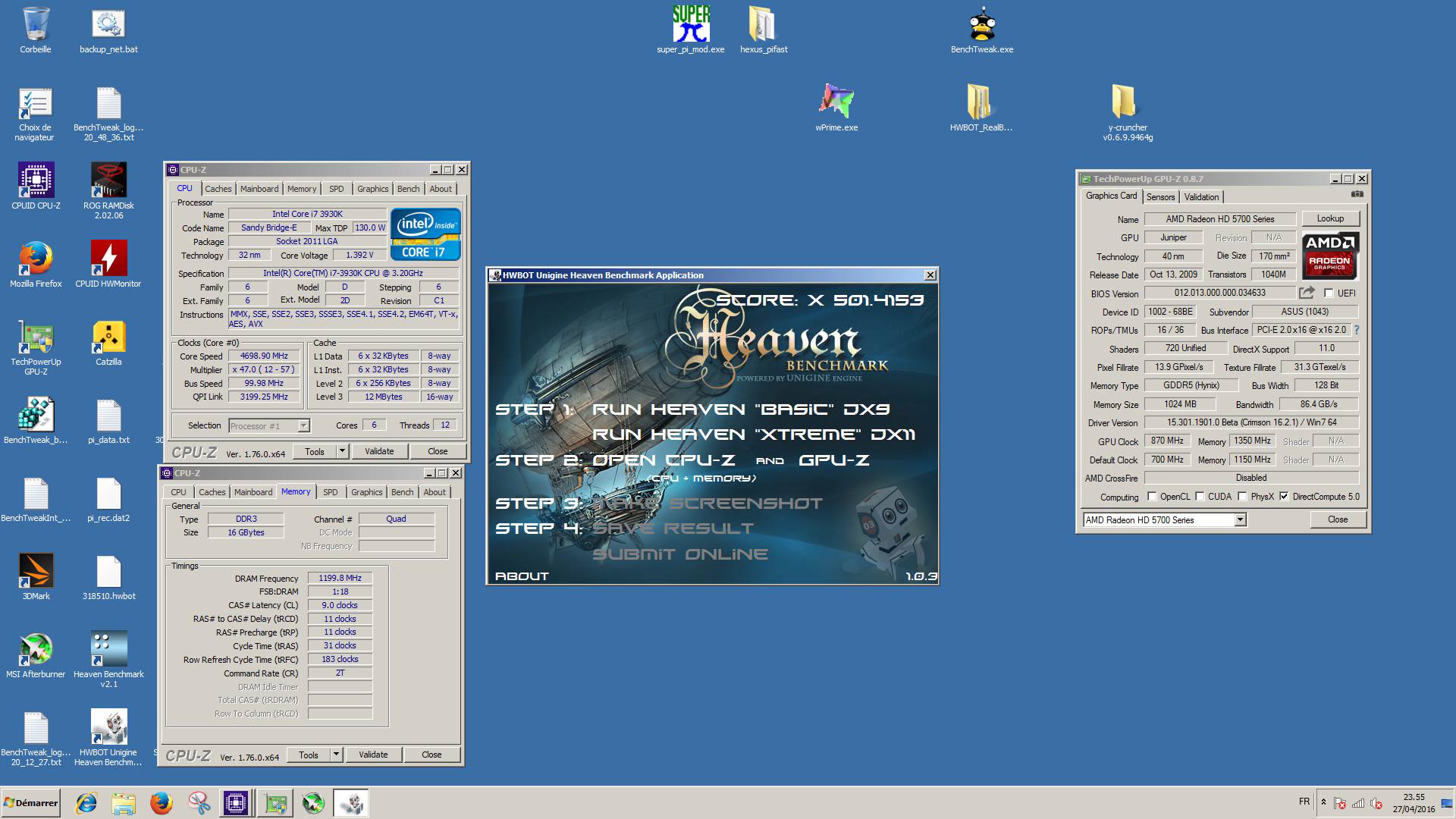Click ABOUT in HWBOT Heaven window
1456x819 pixels.
pos(522,576)
